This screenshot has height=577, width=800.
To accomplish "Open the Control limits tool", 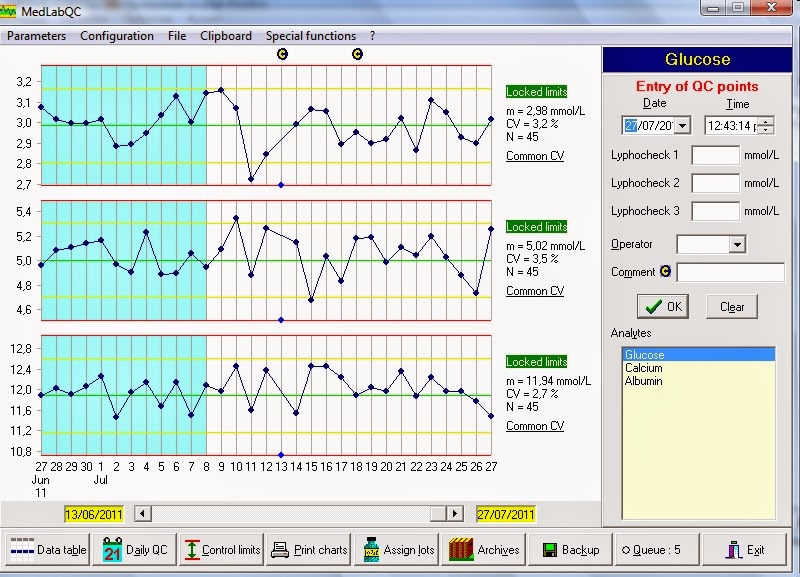I will coord(222,549).
